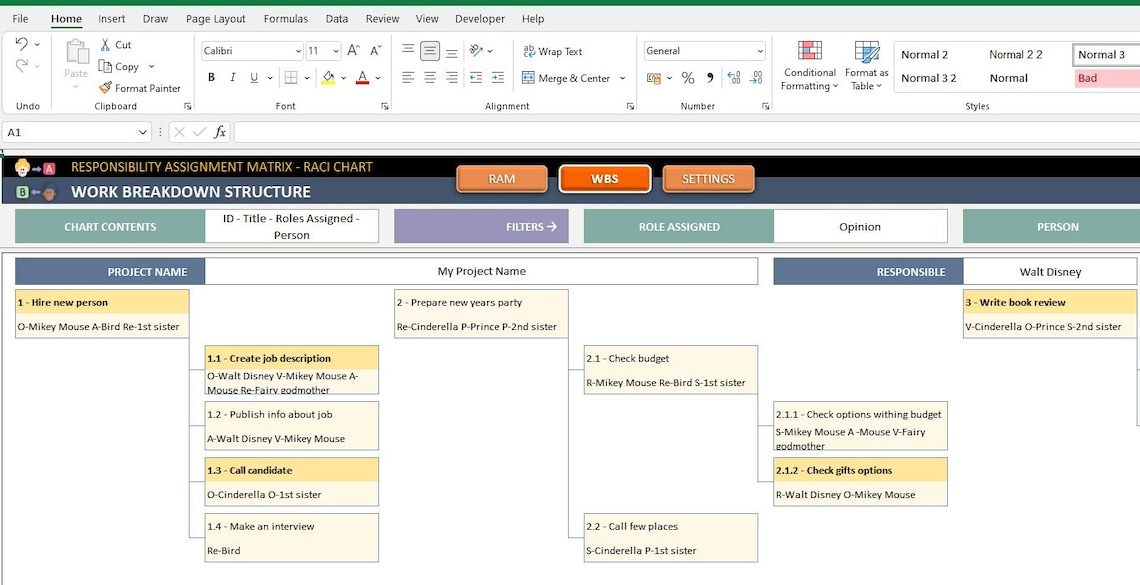The image size is (1140, 585).
Task: Toggle bold formatting
Action: [x=210, y=76]
